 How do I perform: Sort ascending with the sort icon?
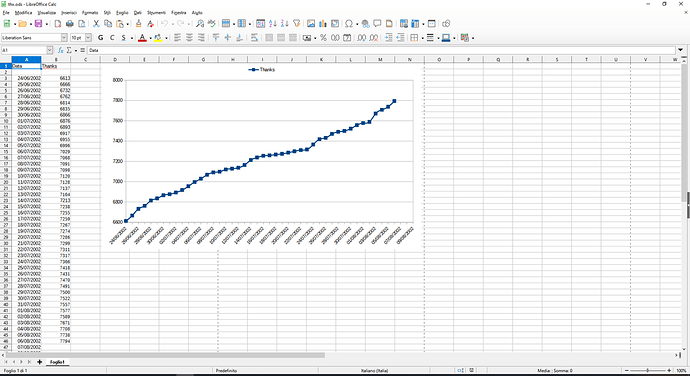[x=273, y=24]
